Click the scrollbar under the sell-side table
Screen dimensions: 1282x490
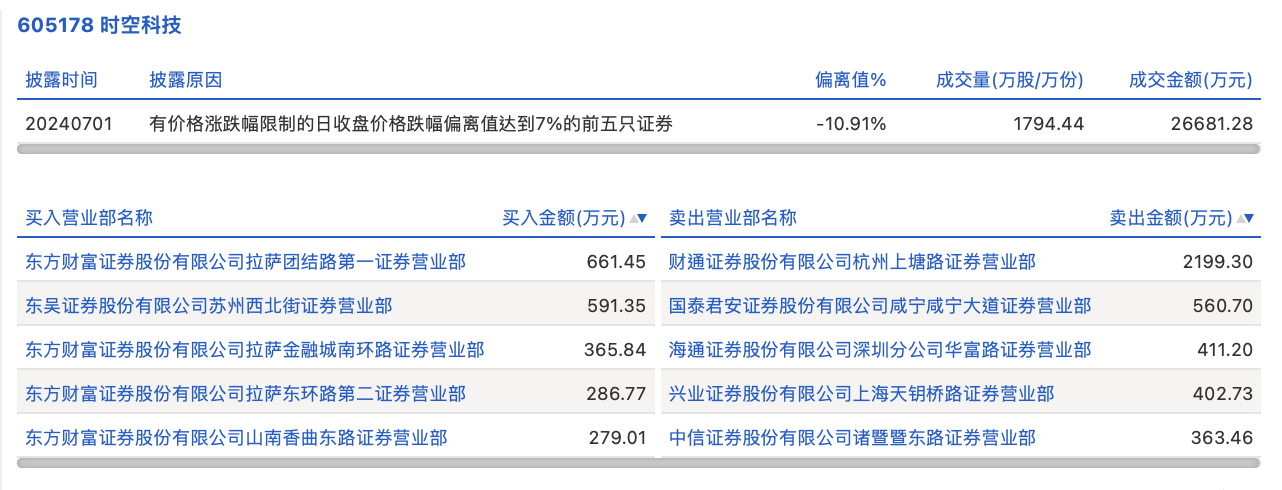[x=960, y=463]
